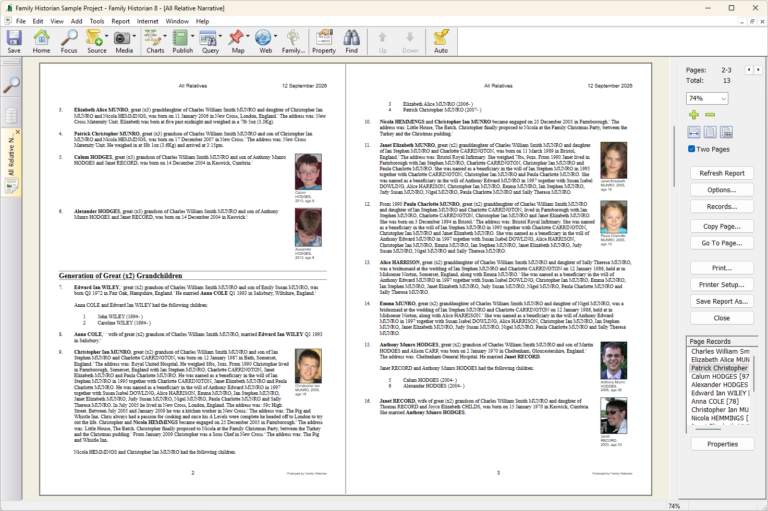Open the File menu
The image size is (768, 511).
click(21, 21)
